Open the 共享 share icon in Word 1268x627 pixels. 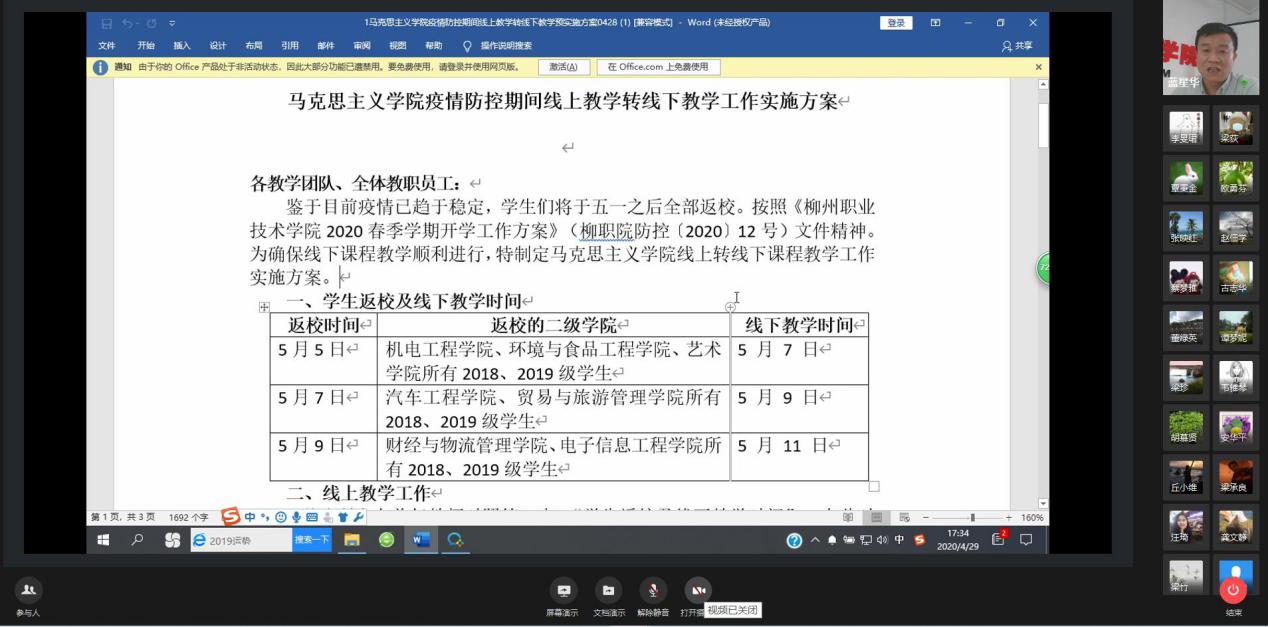pos(1016,45)
